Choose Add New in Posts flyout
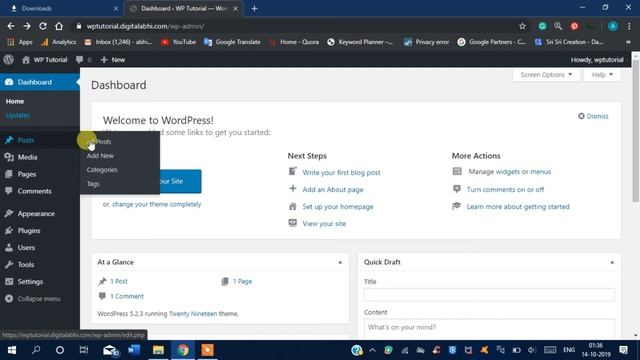The image size is (640, 360). pyautogui.click(x=100, y=156)
